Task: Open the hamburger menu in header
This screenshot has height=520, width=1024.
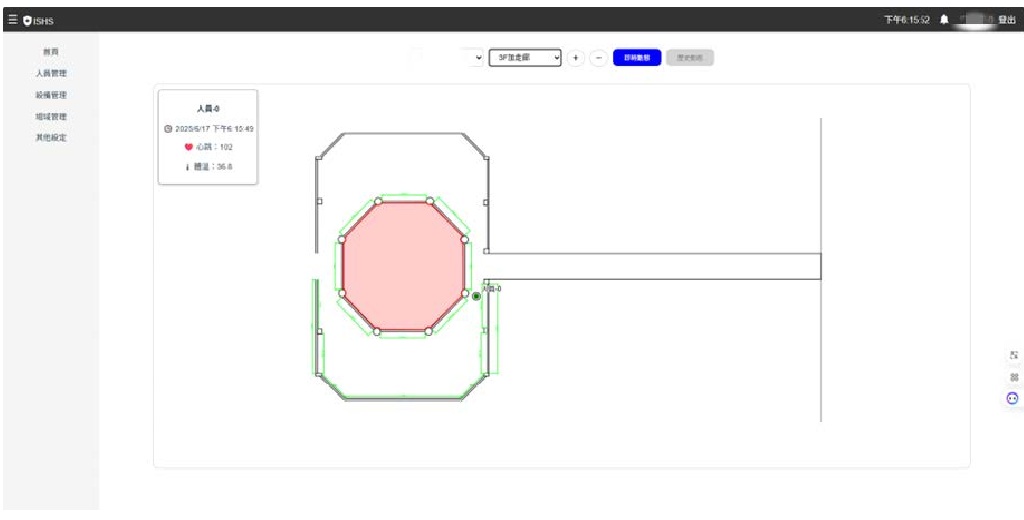Action: click(x=12, y=19)
